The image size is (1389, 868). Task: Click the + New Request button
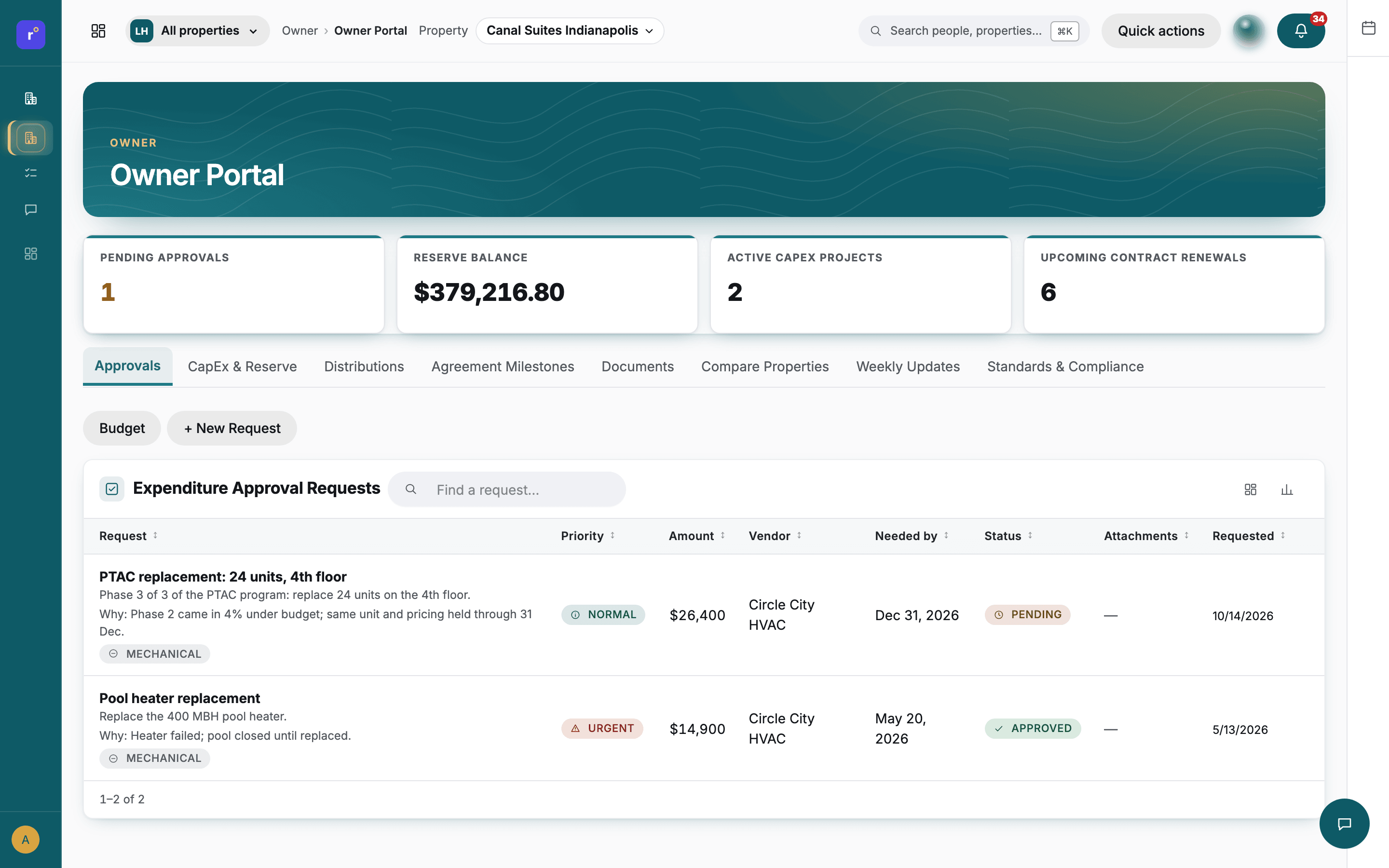point(232,428)
